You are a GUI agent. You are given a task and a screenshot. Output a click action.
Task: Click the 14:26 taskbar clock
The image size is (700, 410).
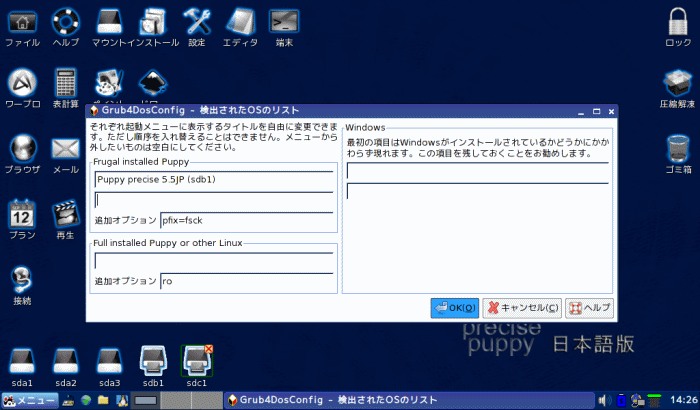(x=683, y=400)
